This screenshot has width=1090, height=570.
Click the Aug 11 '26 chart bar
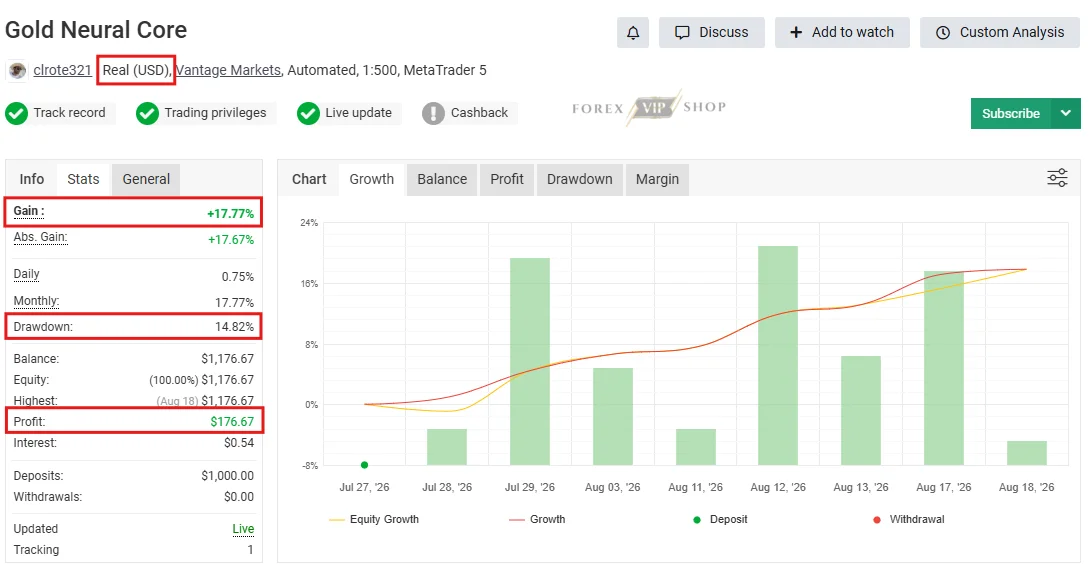point(696,447)
